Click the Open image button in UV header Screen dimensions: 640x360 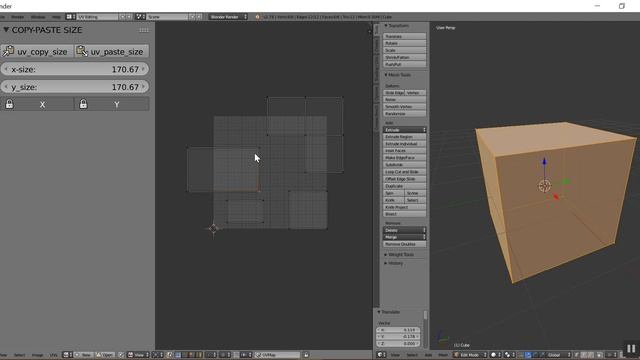105,355
